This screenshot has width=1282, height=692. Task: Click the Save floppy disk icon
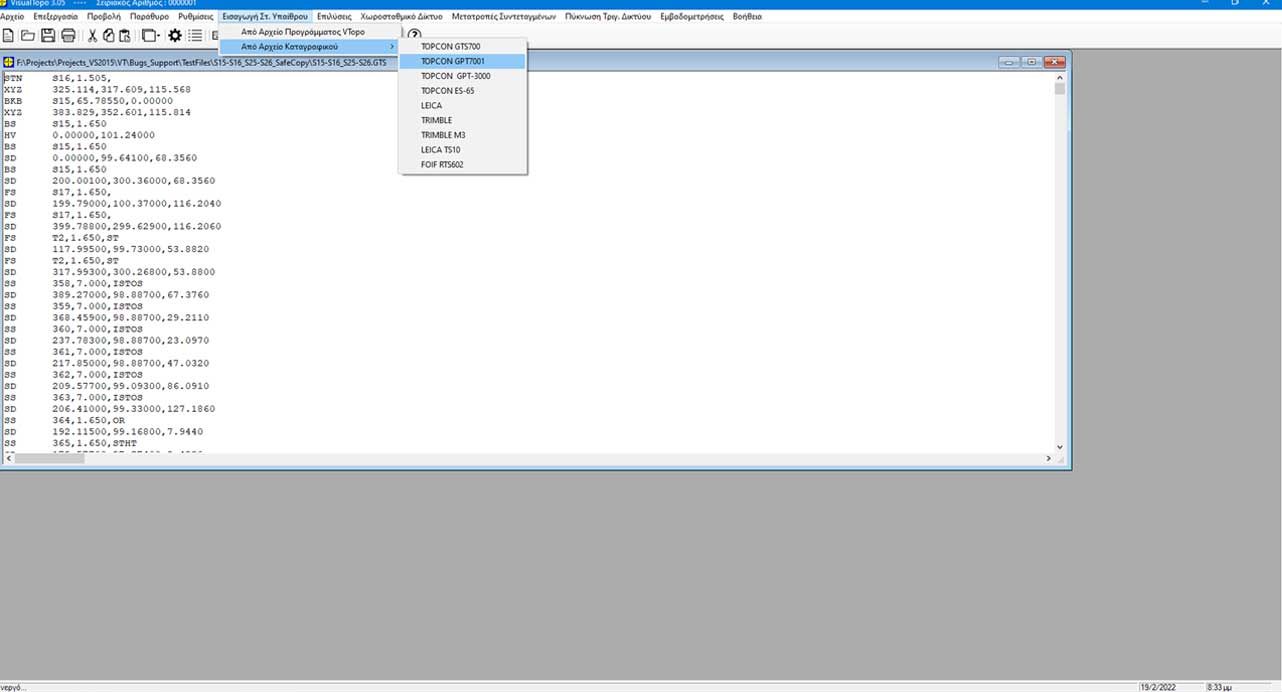[48, 36]
